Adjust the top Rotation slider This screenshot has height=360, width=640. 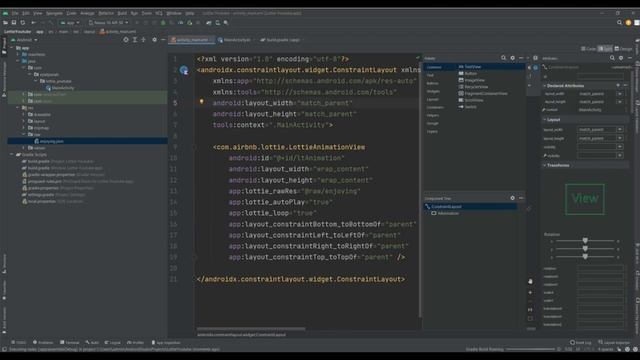pyautogui.click(x=585, y=241)
